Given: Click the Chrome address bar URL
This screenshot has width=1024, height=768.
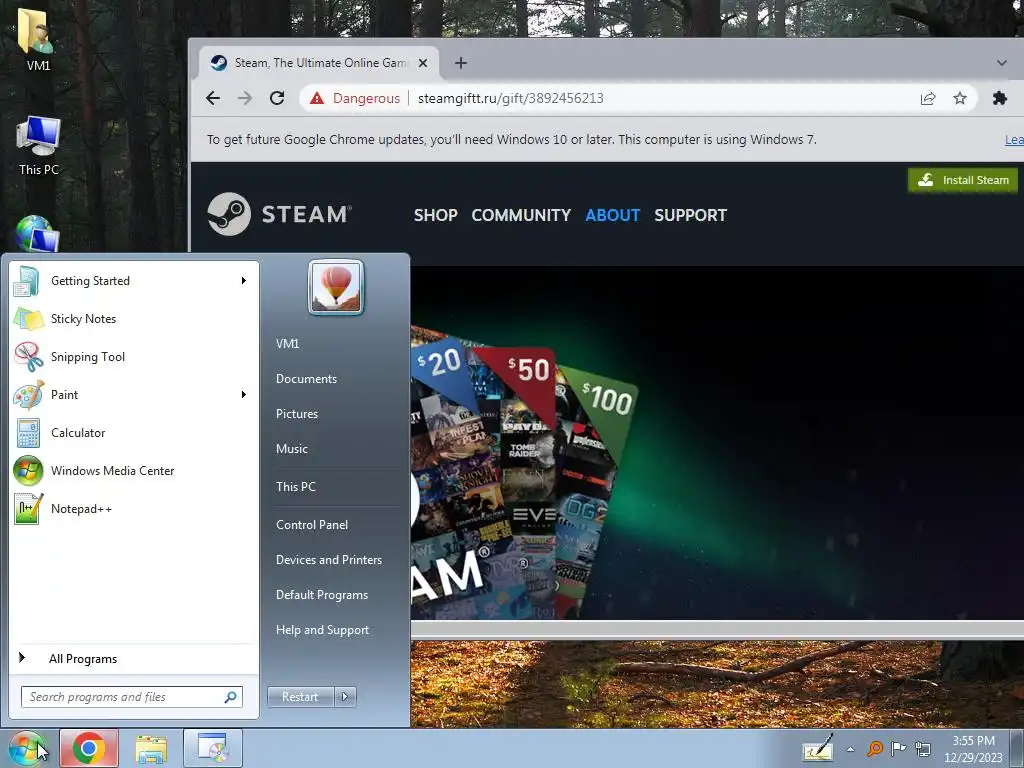Looking at the screenshot, I should (511, 98).
